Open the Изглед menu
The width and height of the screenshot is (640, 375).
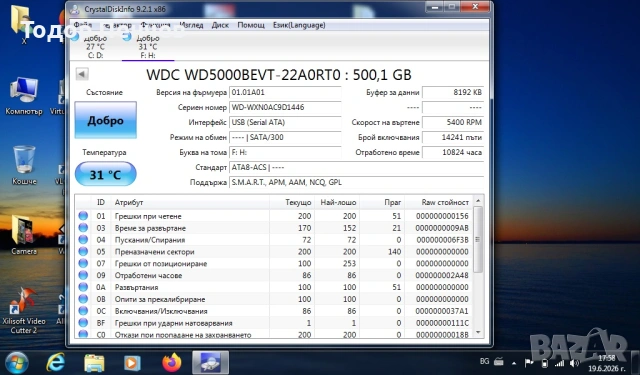point(191,25)
